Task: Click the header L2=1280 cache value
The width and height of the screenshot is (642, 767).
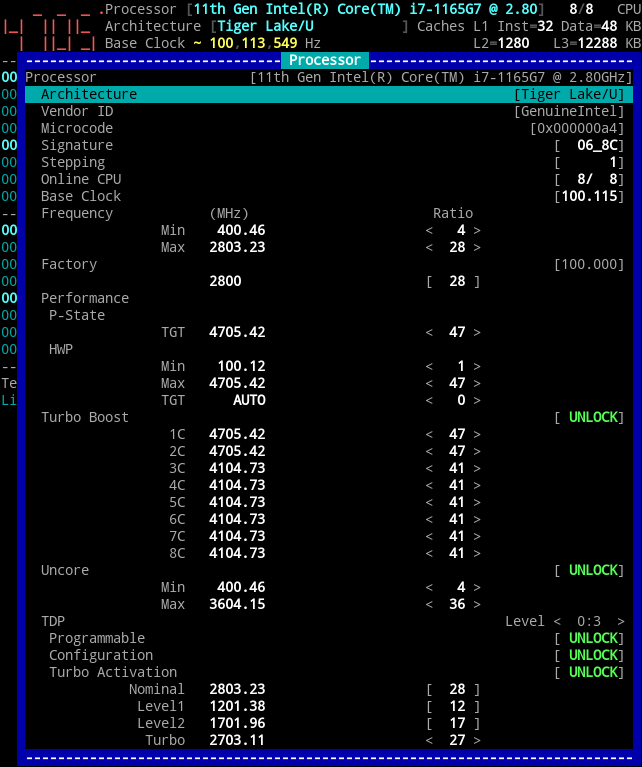Action: tap(501, 43)
